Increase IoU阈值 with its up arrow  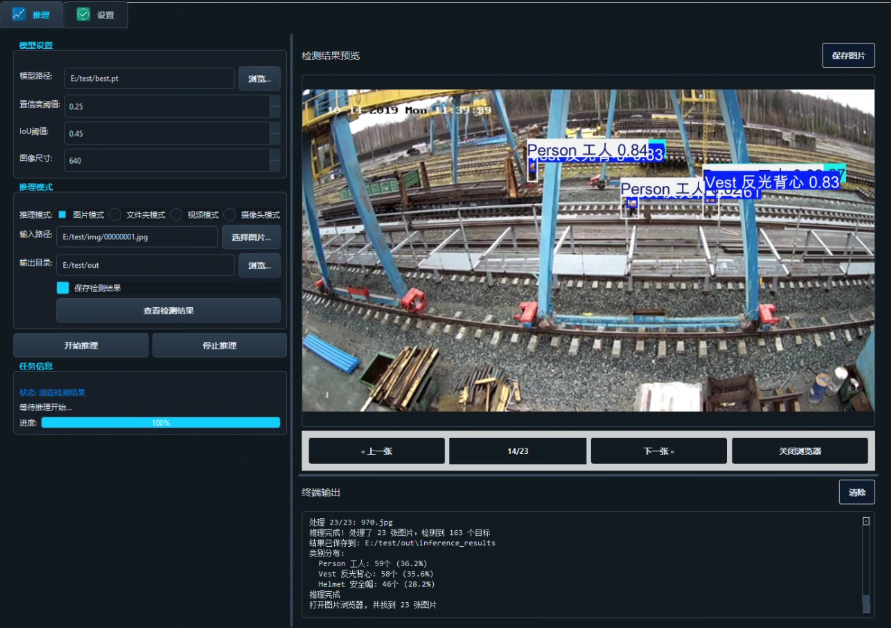[x=275, y=128]
